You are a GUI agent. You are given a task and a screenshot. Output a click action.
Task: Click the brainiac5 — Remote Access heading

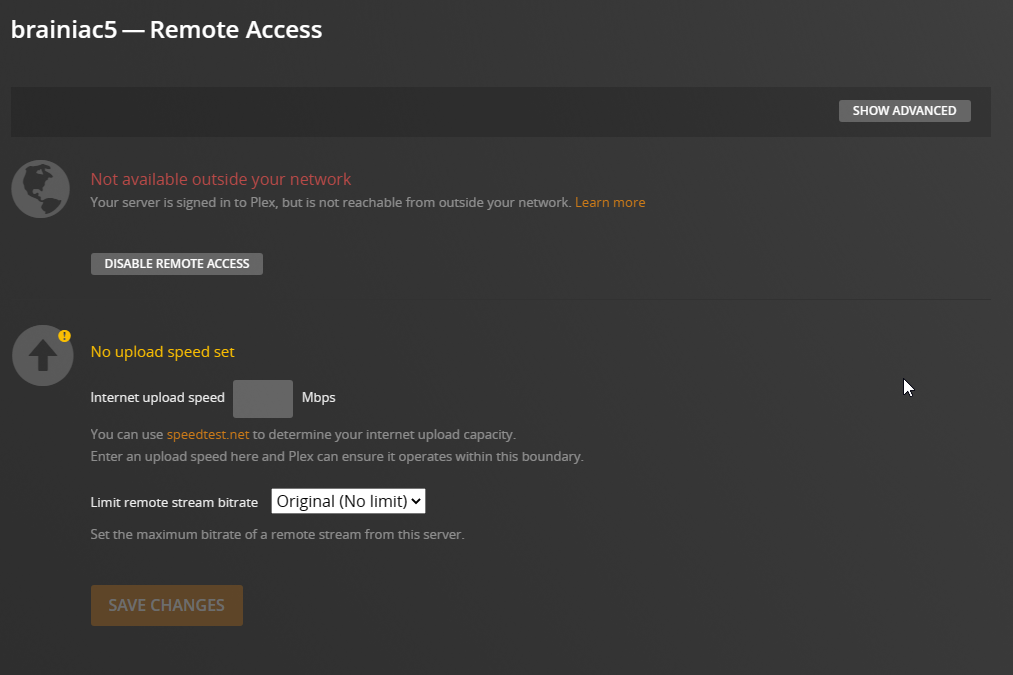point(166,30)
